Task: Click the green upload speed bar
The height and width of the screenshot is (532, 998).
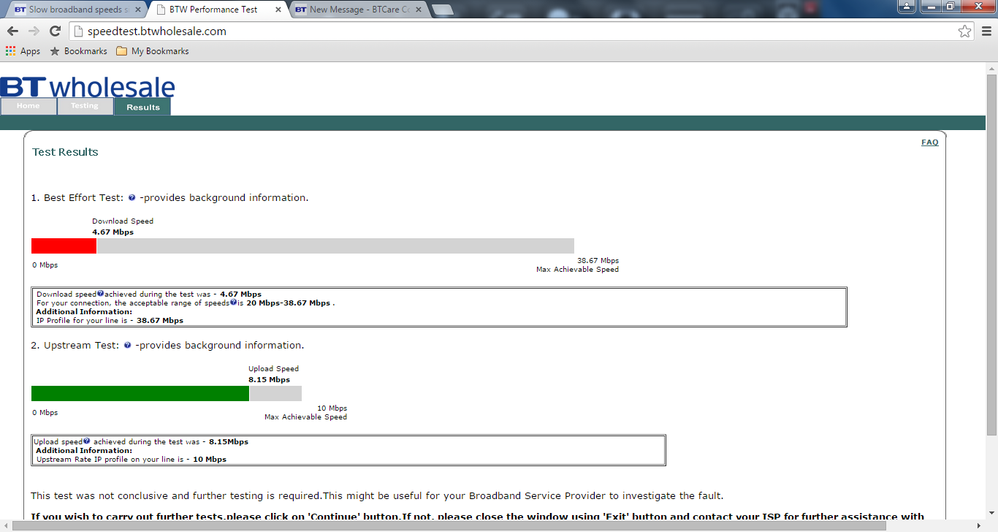Action: coord(140,393)
